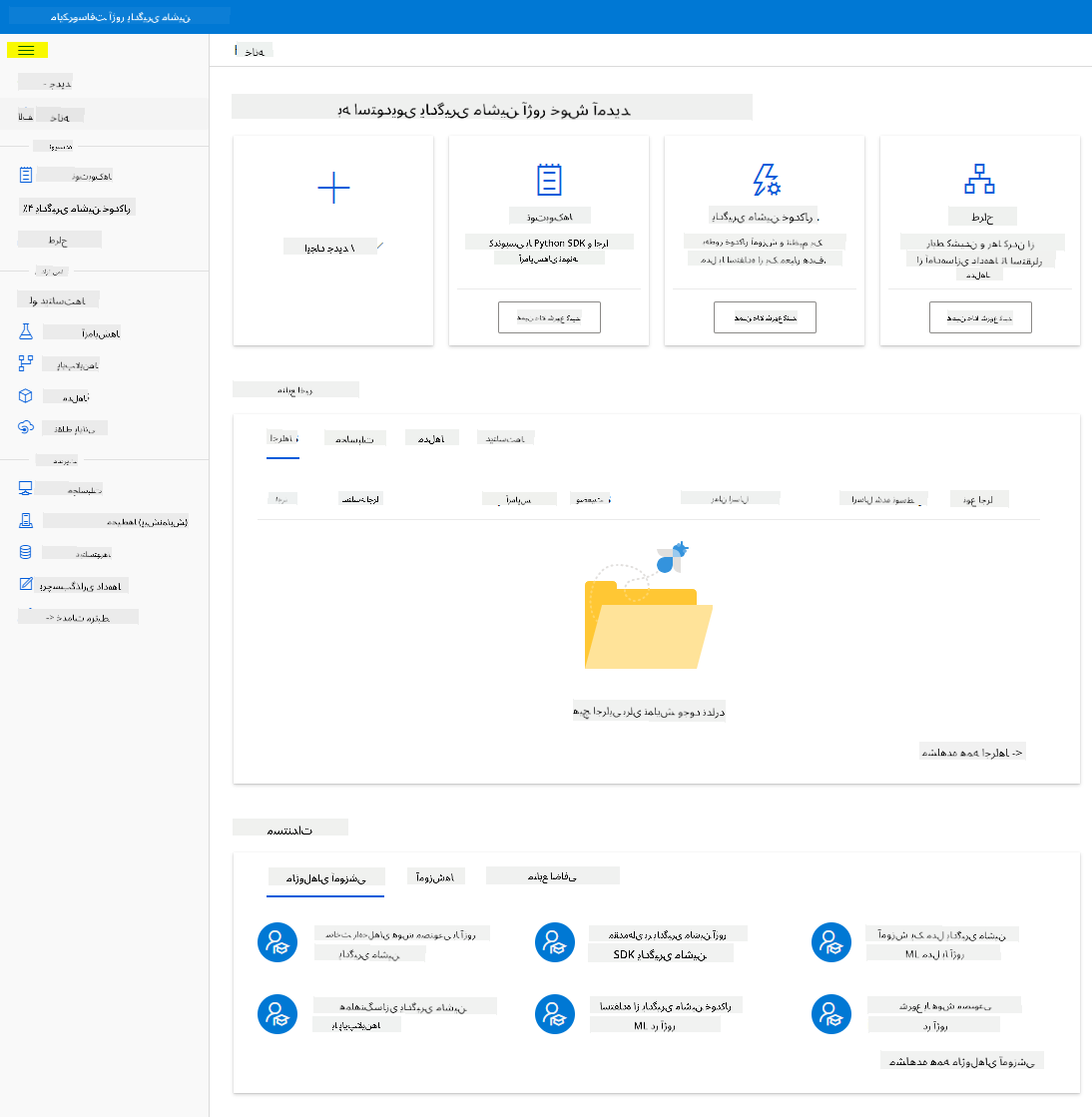Viewport: 1092px width, 1117px height.
Task: Open Automated ML entry in sidebar
Action: 77,208
